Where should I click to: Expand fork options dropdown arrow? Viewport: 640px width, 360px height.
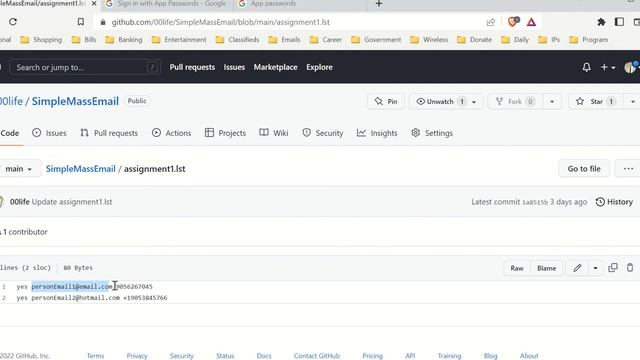click(552, 102)
